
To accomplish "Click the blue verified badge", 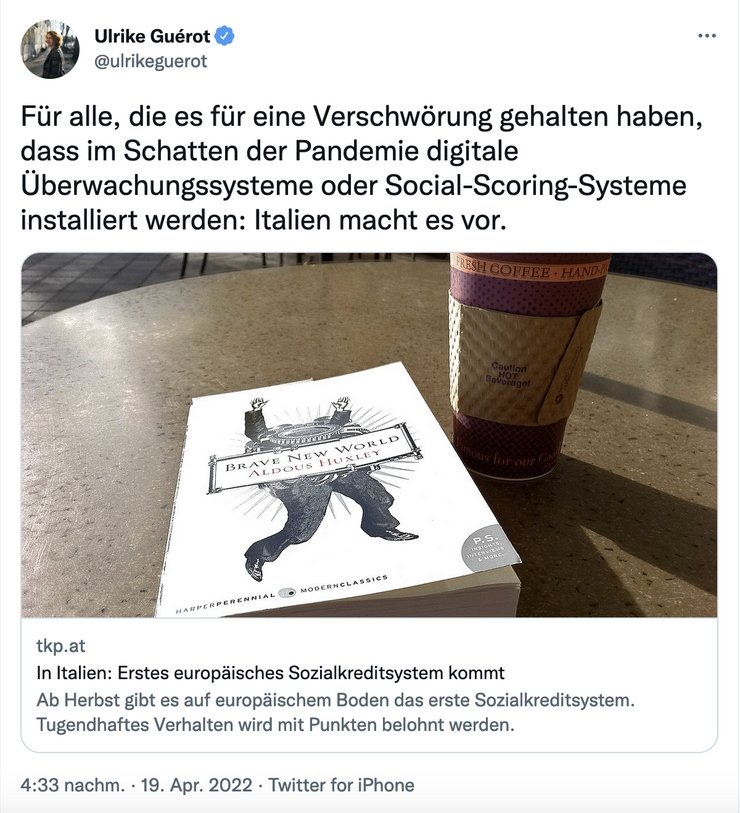I will tap(224, 36).
